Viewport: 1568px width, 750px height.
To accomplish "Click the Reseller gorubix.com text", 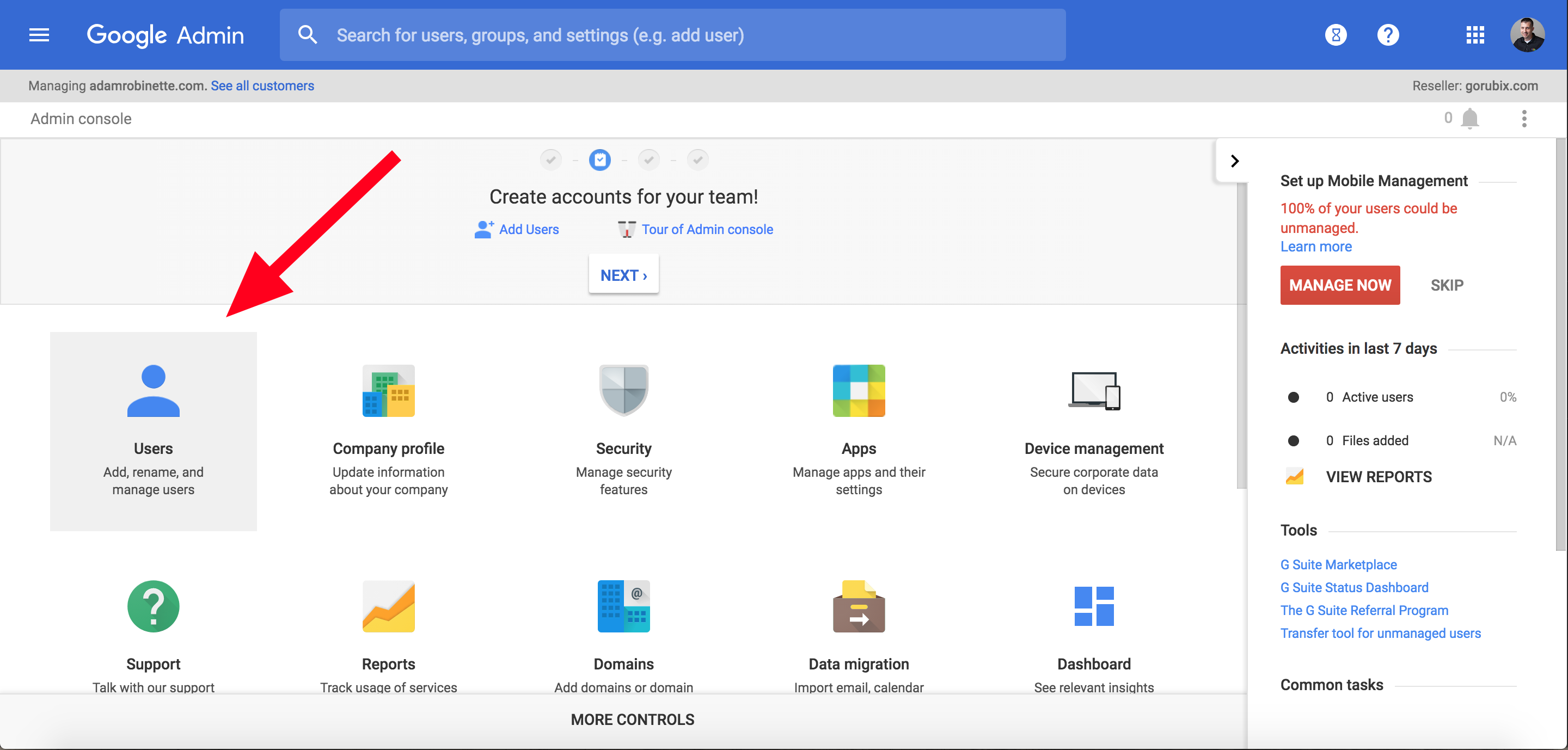I will pyautogui.click(x=1474, y=85).
